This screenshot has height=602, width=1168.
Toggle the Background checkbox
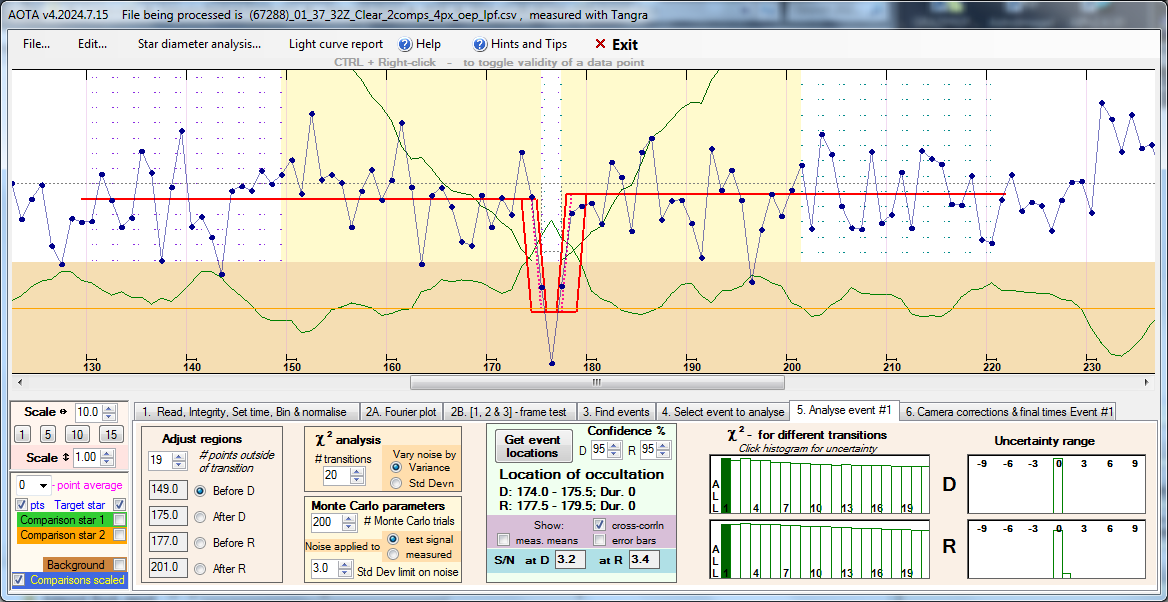(x=120, y=565)
